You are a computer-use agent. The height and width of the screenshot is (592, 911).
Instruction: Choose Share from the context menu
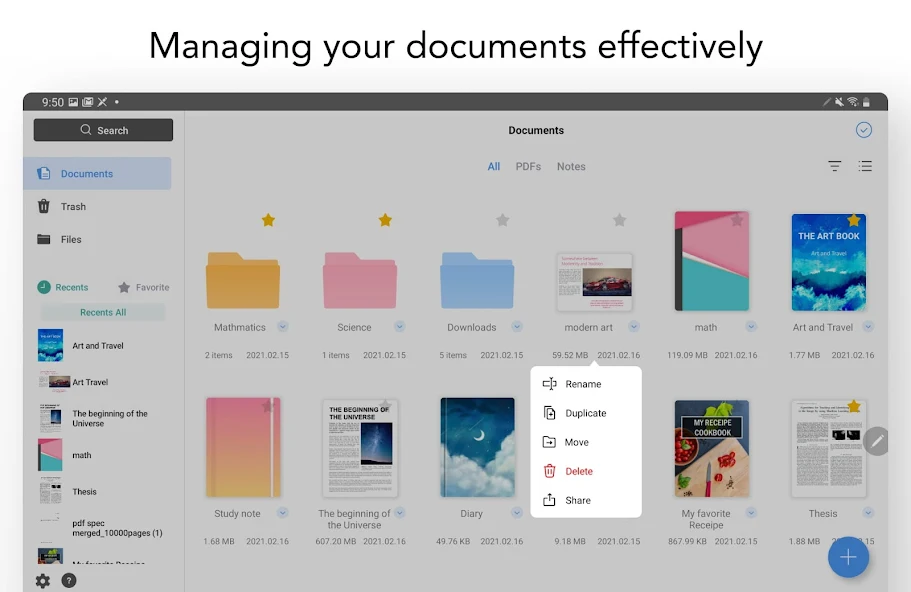(x=586, y=500)
